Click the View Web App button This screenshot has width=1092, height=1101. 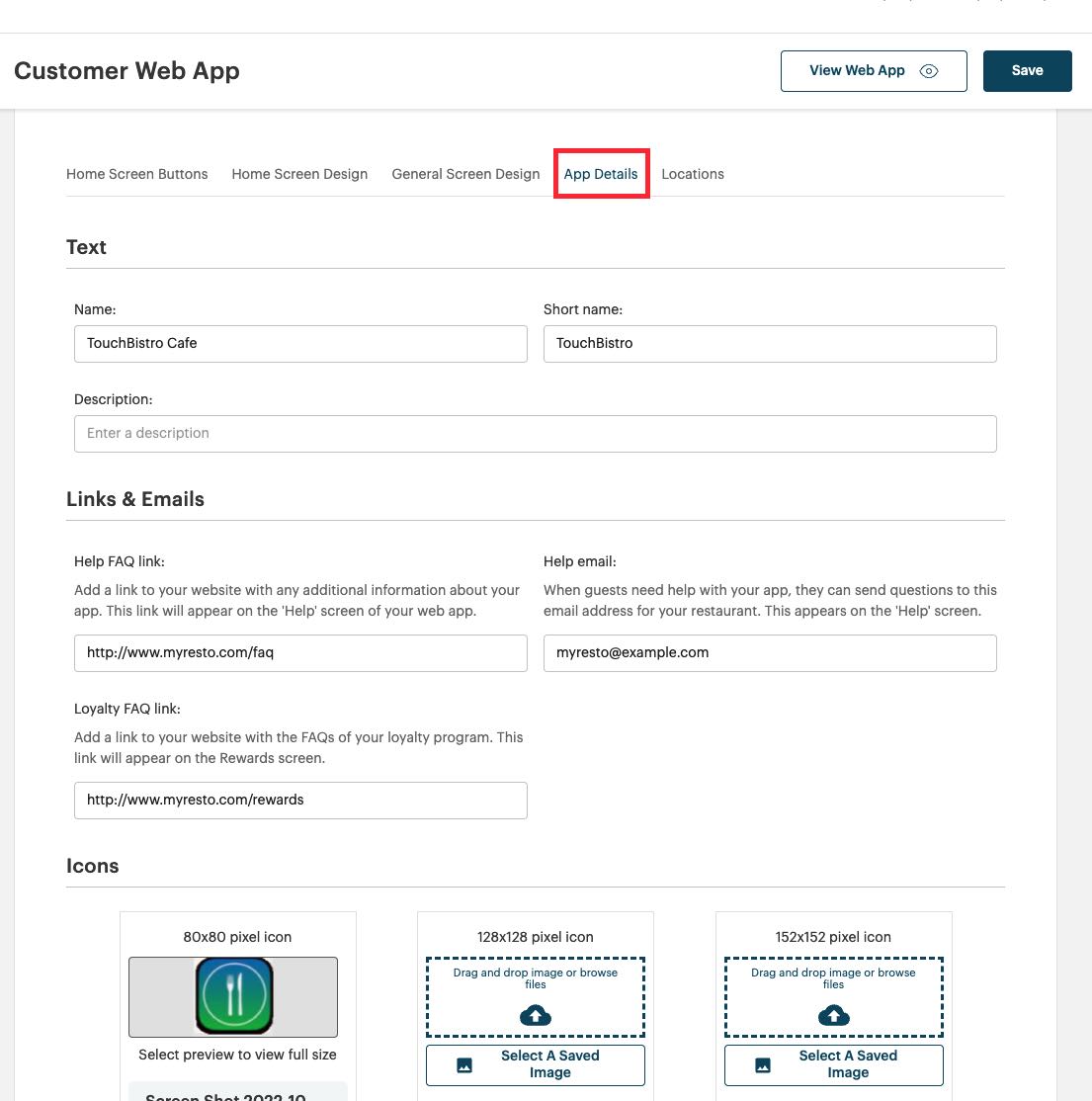click(x=857, y=70)
